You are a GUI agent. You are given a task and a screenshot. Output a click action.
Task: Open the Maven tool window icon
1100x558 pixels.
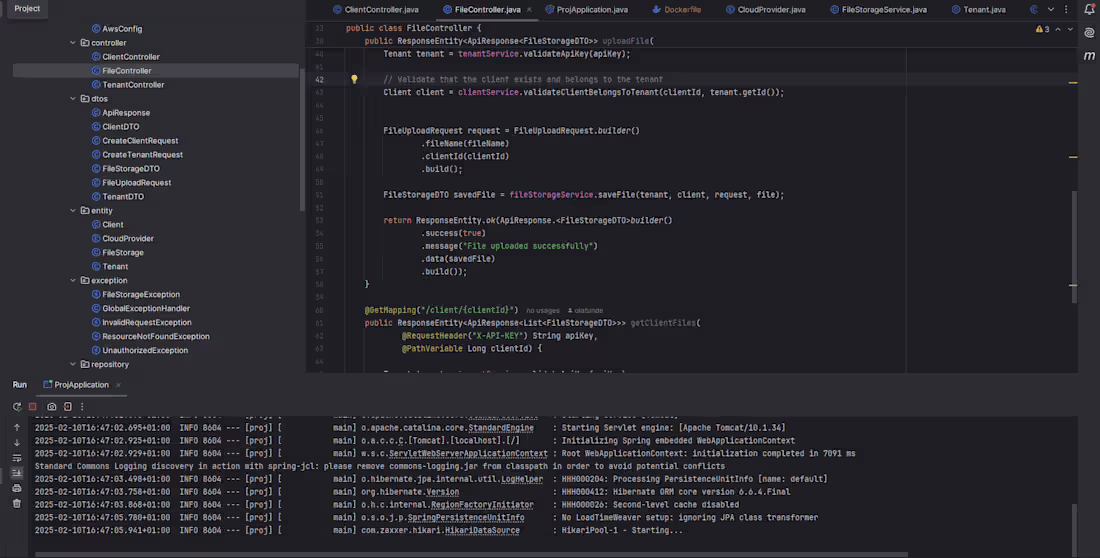pyautogui.click(x=1089, y=56)
